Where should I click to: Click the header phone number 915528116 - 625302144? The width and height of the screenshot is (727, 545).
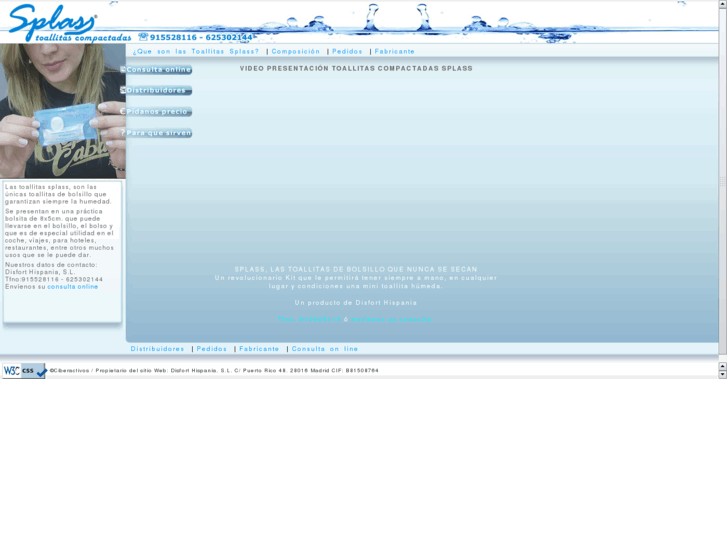pos(201,37)
